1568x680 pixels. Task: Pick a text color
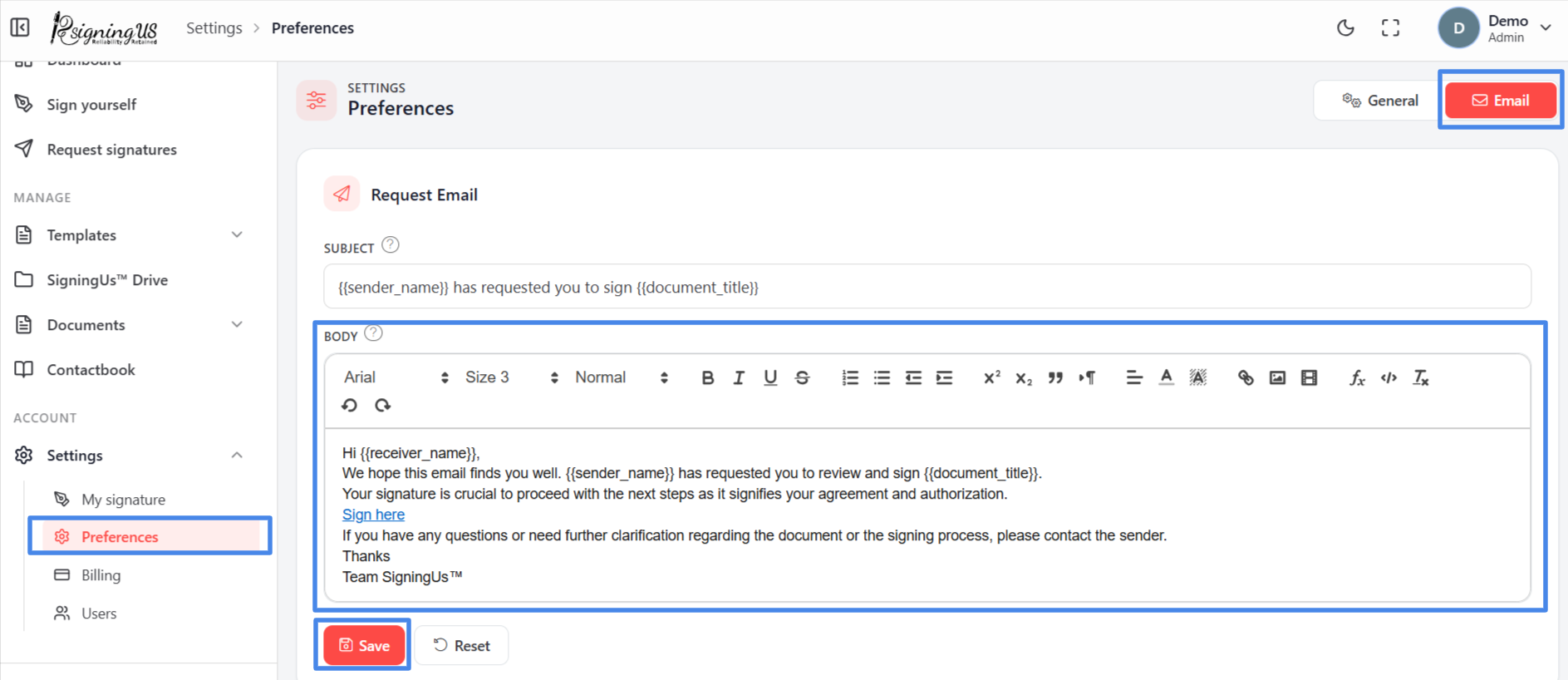[x=1166, y=377]
